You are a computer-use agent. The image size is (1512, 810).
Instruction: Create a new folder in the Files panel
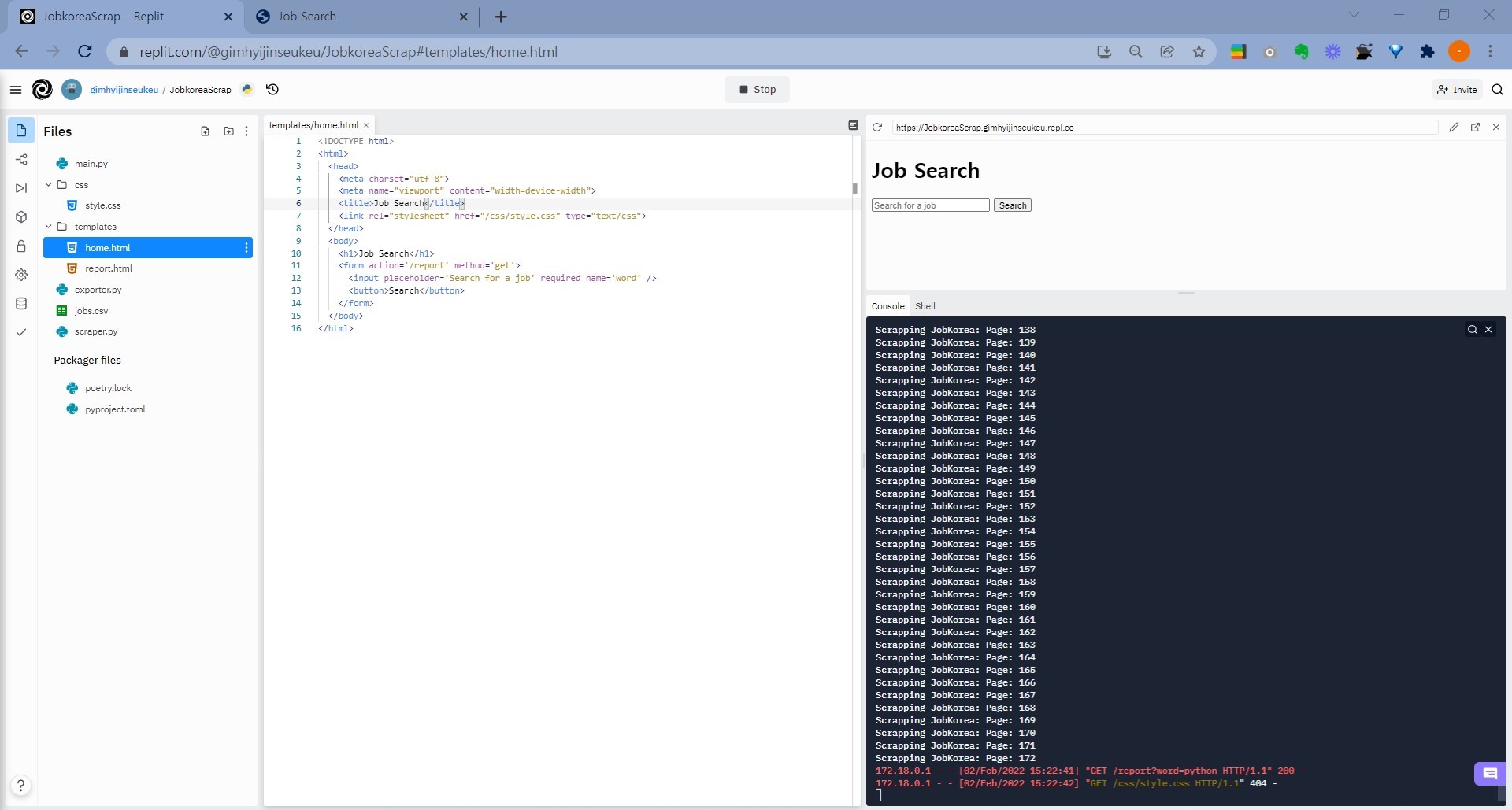coord(228,131)
